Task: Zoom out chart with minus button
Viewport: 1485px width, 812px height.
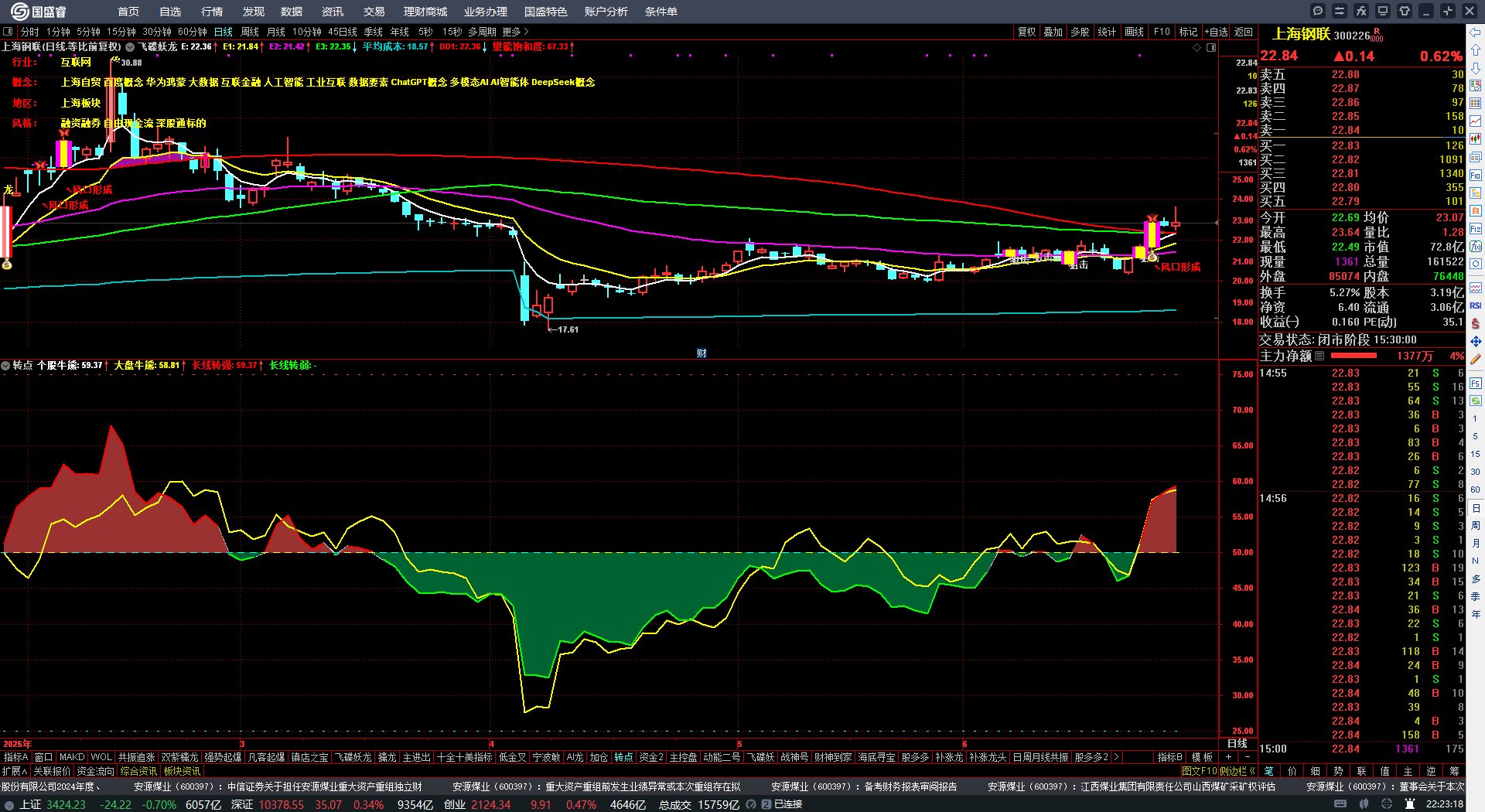Action: coord(1247,757)
